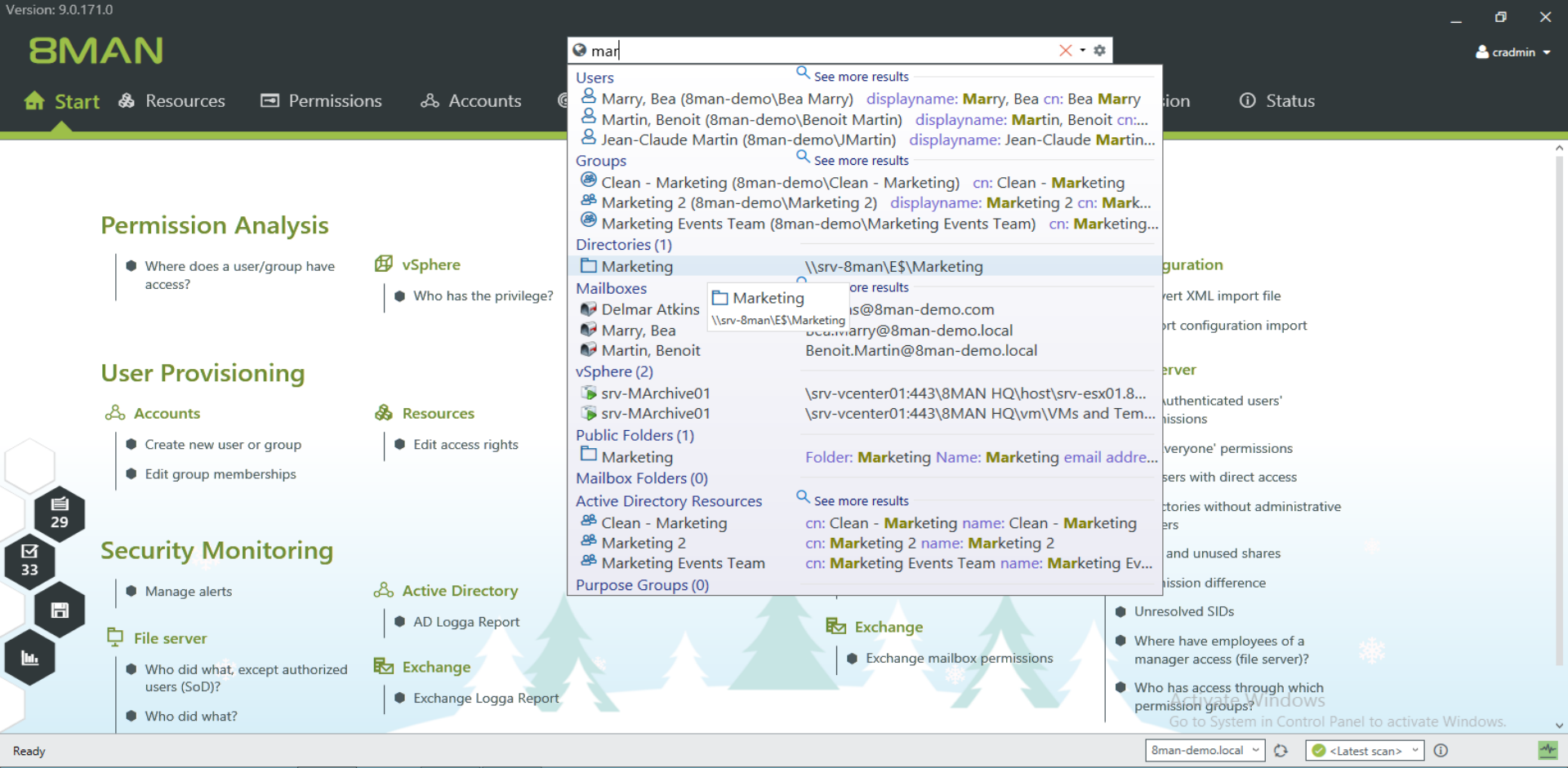Select the Marketing 2 group result
Screen dimensions: 1568x768
click(864, 203)
